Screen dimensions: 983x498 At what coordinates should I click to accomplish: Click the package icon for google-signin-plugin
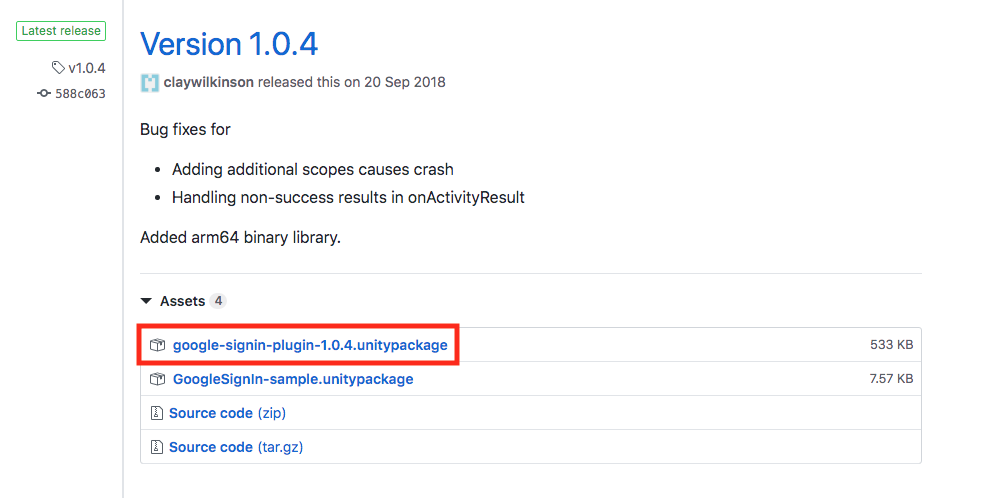point(157,345)
